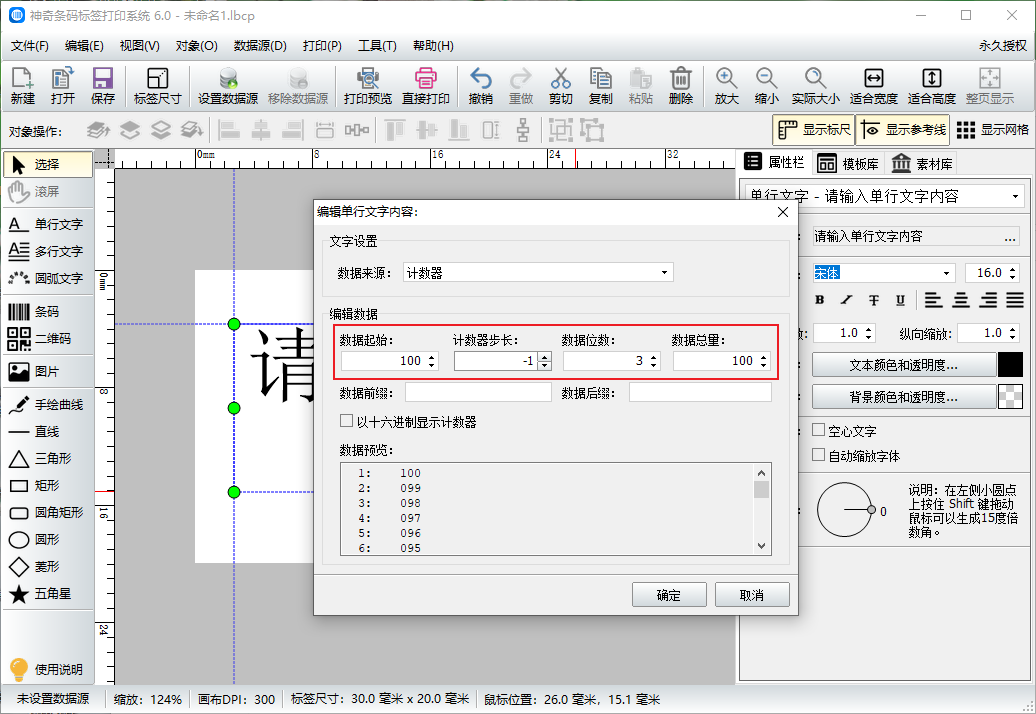Increase 数据总量 with up arrow
The height and width of the screenshot is (714, 1036).
(x=764, y=357)
